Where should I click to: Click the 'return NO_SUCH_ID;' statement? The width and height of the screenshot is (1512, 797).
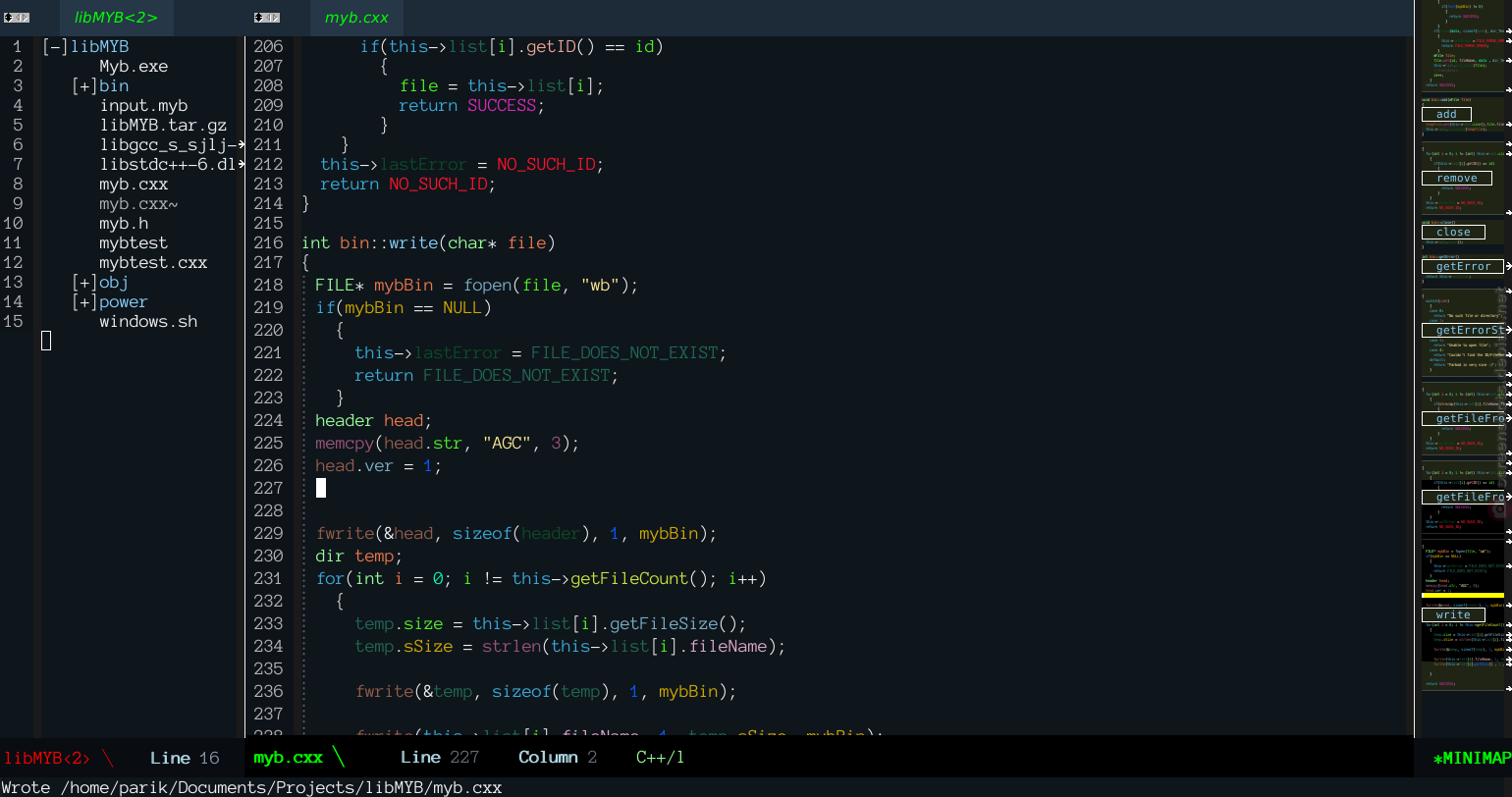point(408,184)
